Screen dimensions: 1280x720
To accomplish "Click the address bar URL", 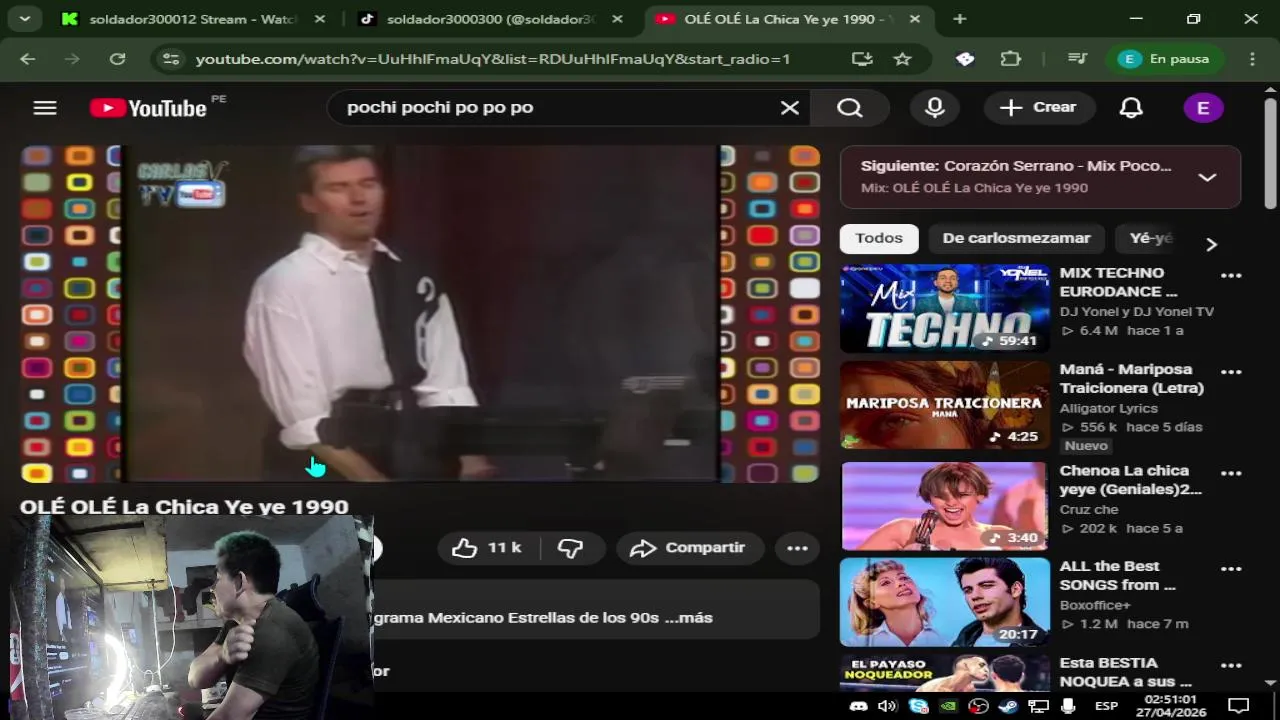I will click(493, 59).
